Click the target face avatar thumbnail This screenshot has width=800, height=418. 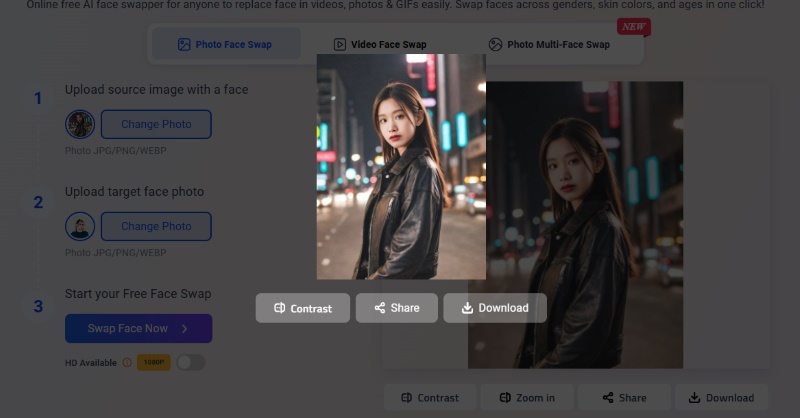point(80,226)
